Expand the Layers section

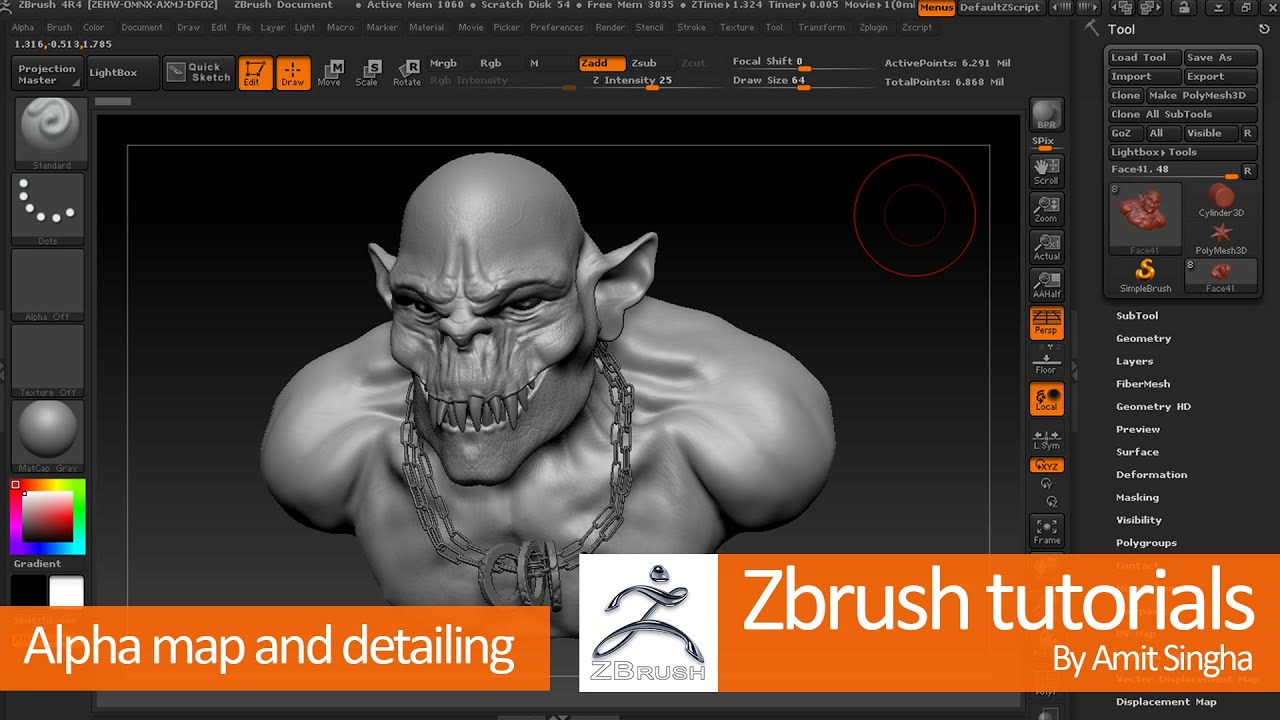pos(1134,361)
